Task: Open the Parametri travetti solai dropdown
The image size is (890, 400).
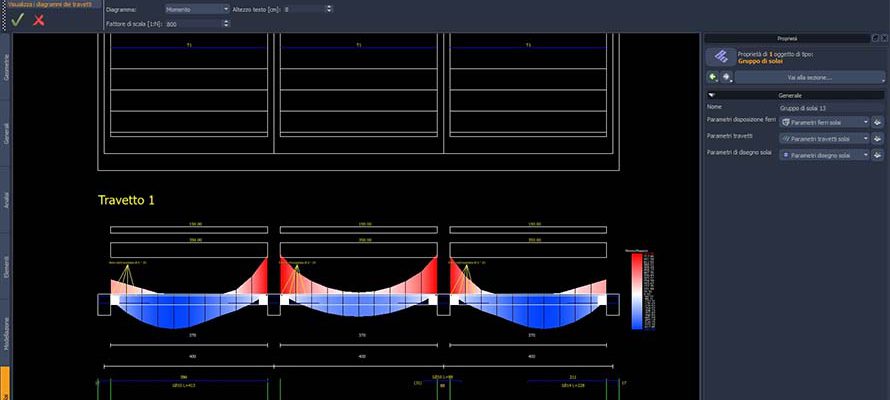Action: [x=824, y=138]
